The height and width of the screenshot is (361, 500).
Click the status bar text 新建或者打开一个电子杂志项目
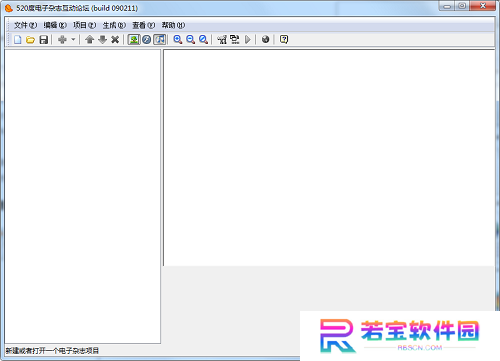coord(52,351)
